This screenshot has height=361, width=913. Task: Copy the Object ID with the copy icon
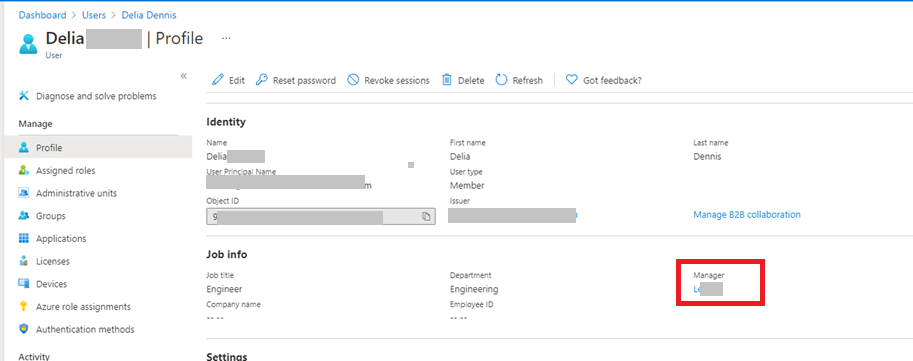point(426,217)
